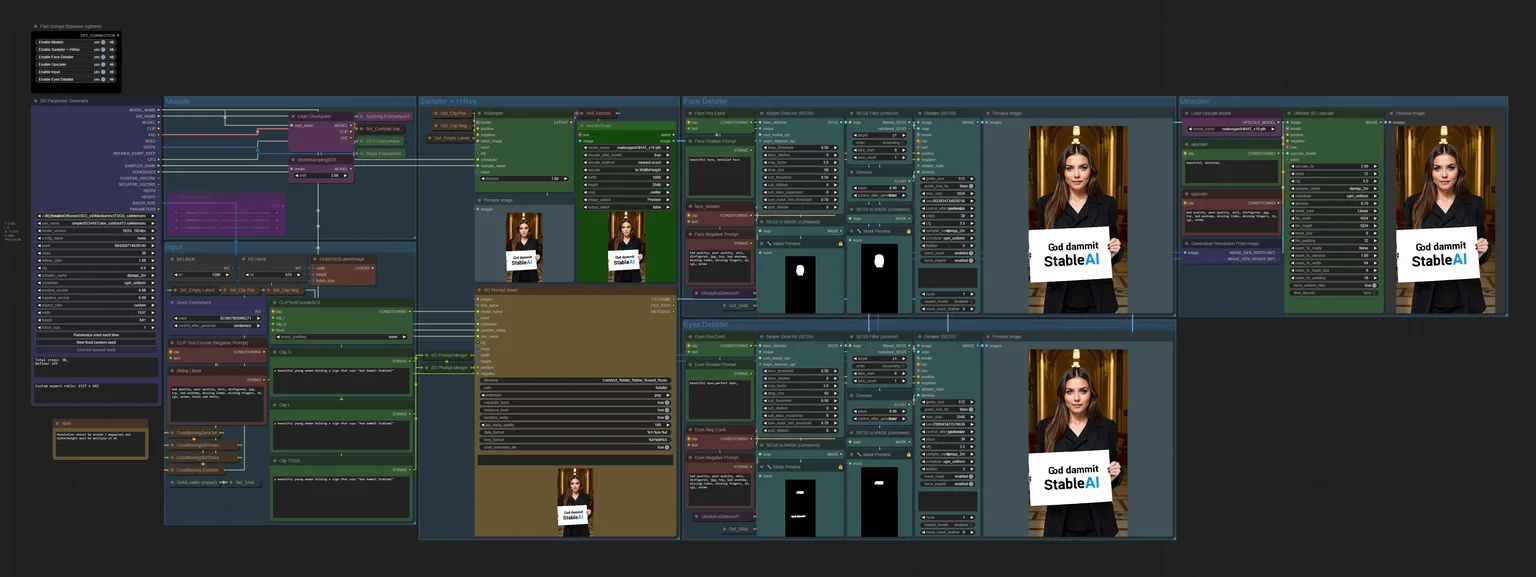
Task: Toggle Enable Face Detailer switch
Action: click(x=103, y=57)
